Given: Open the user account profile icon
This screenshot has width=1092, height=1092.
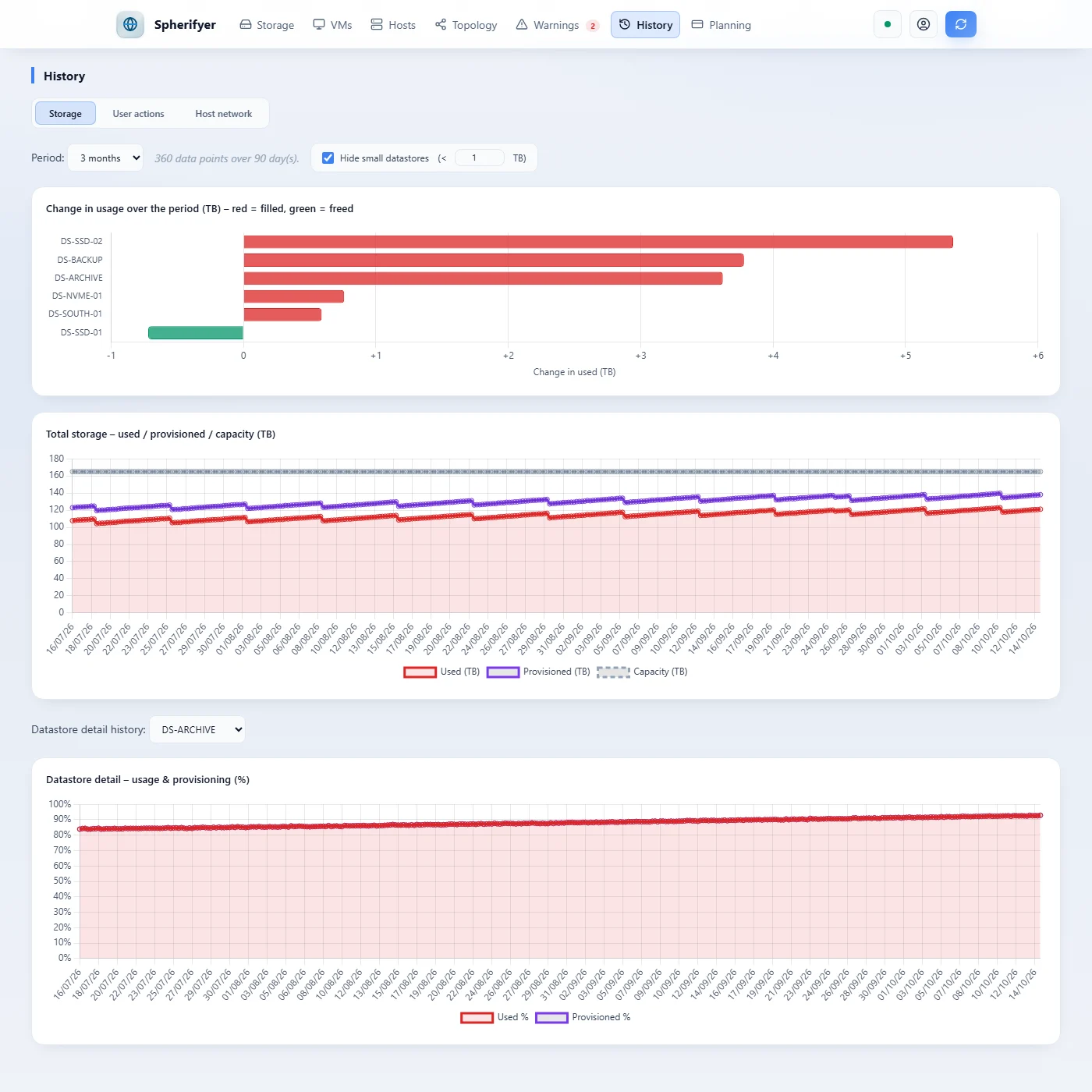Looking at the screenshot, I should pos(924,24).
